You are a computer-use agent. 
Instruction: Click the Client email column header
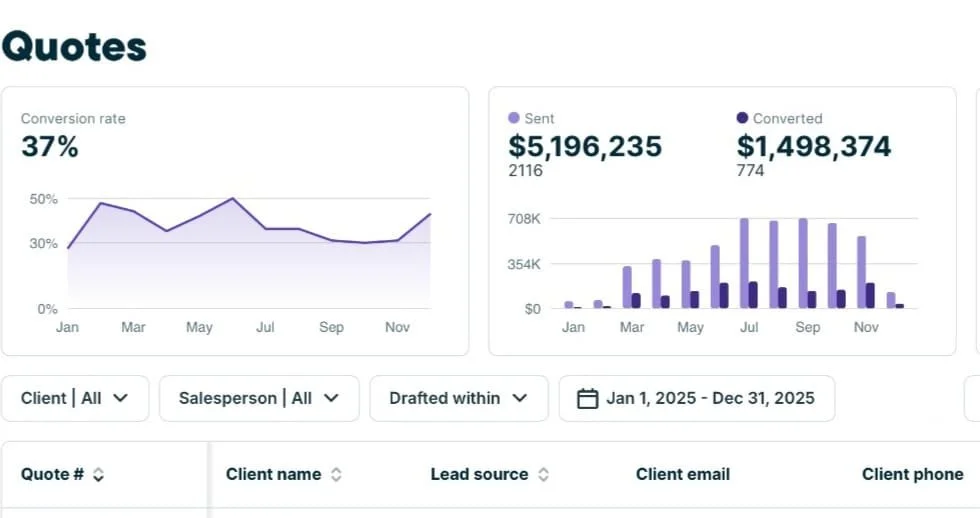682,474
